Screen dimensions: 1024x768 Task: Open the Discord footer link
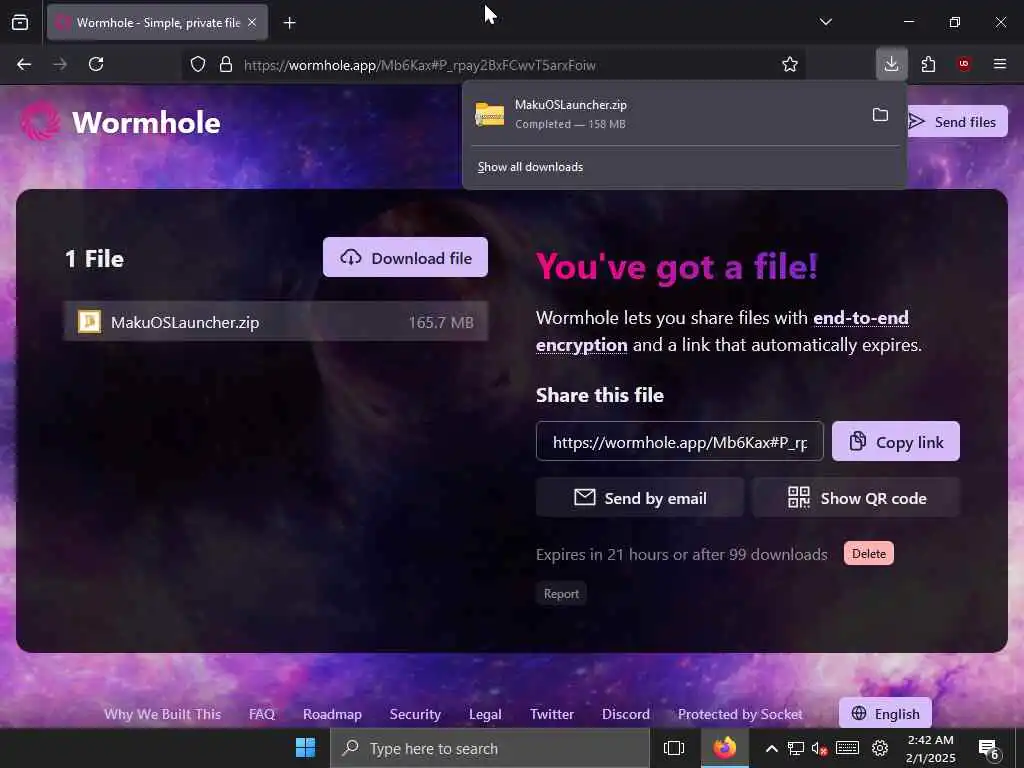click(626, 714)
